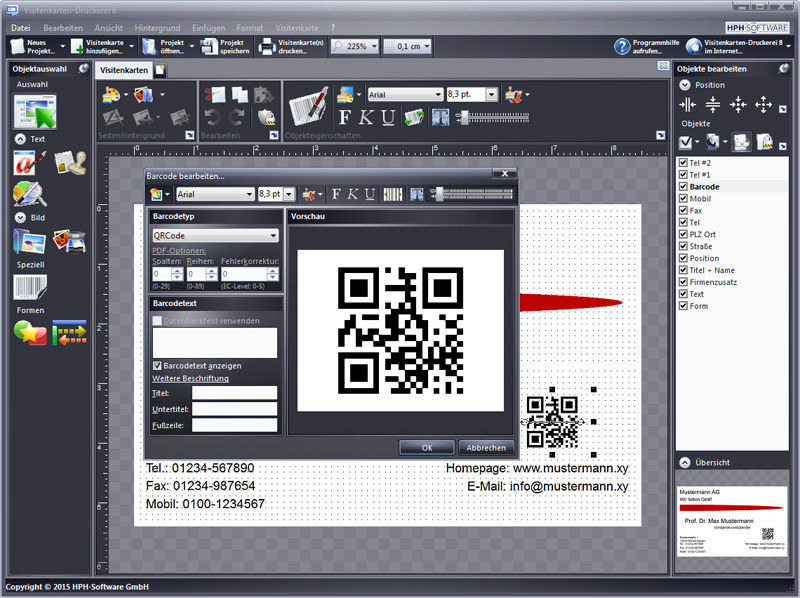Image resolution: width=800 pixels, height=598 pixels.
Task: Toggle the Titel + Name object checkbox
Action: point(683,270)
